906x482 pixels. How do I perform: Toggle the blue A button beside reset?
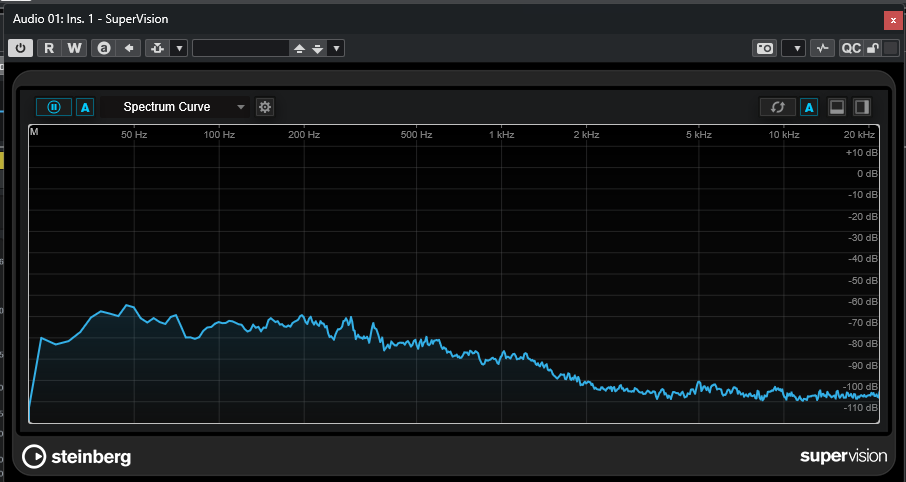pos(809,107)
